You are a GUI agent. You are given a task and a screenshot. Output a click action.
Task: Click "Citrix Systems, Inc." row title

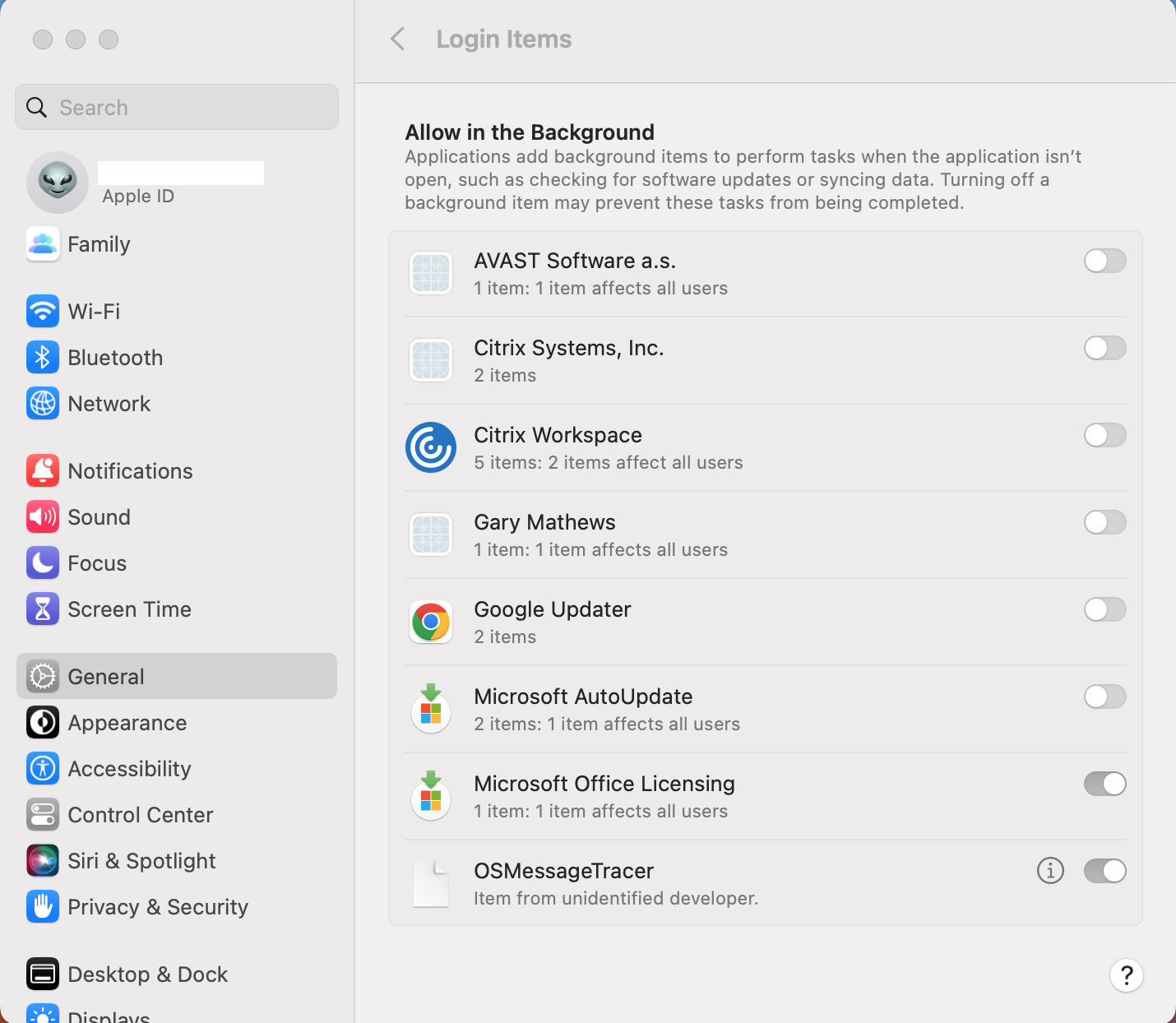[569, 348]
